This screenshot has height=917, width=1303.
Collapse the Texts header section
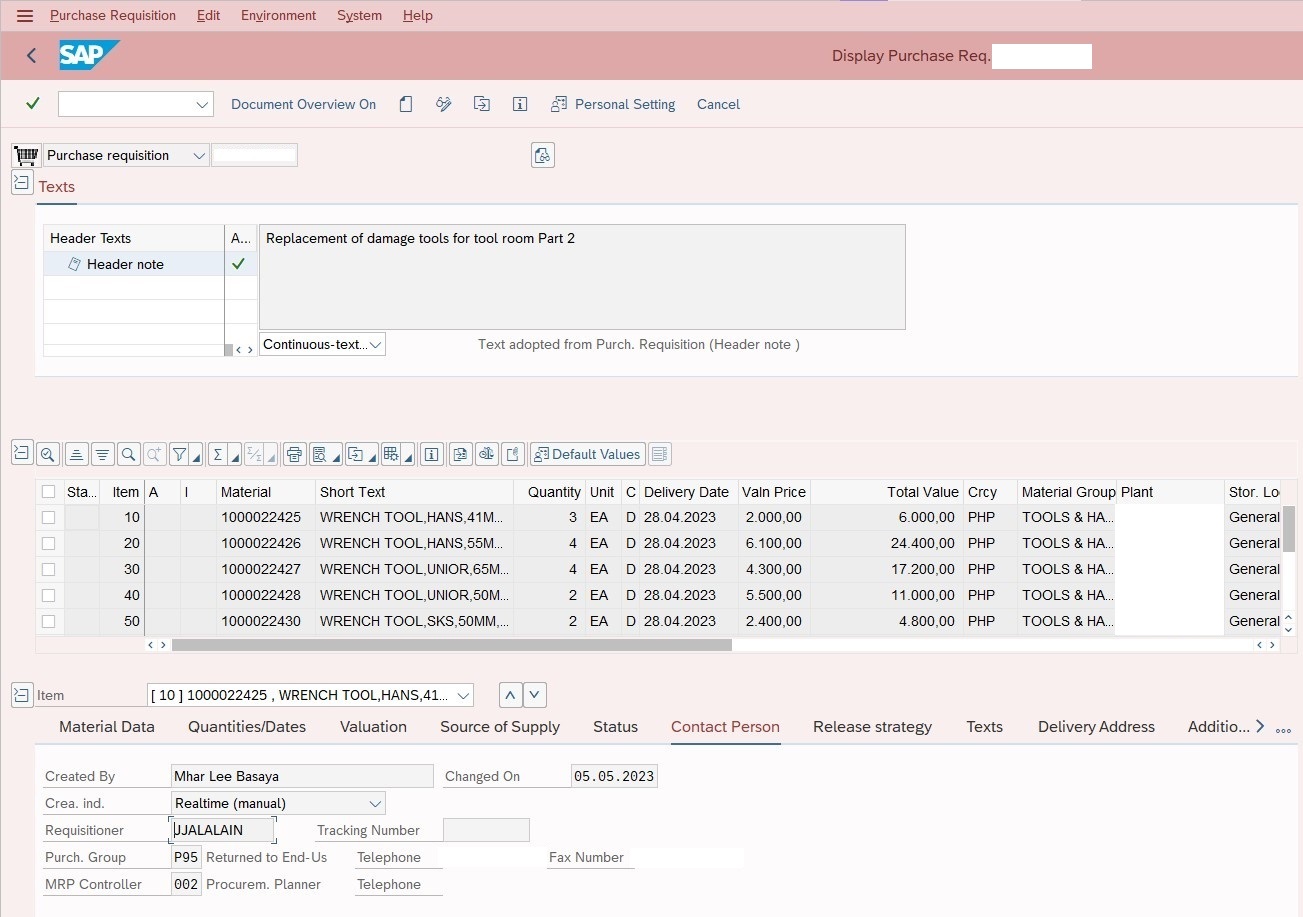point(22,182)
